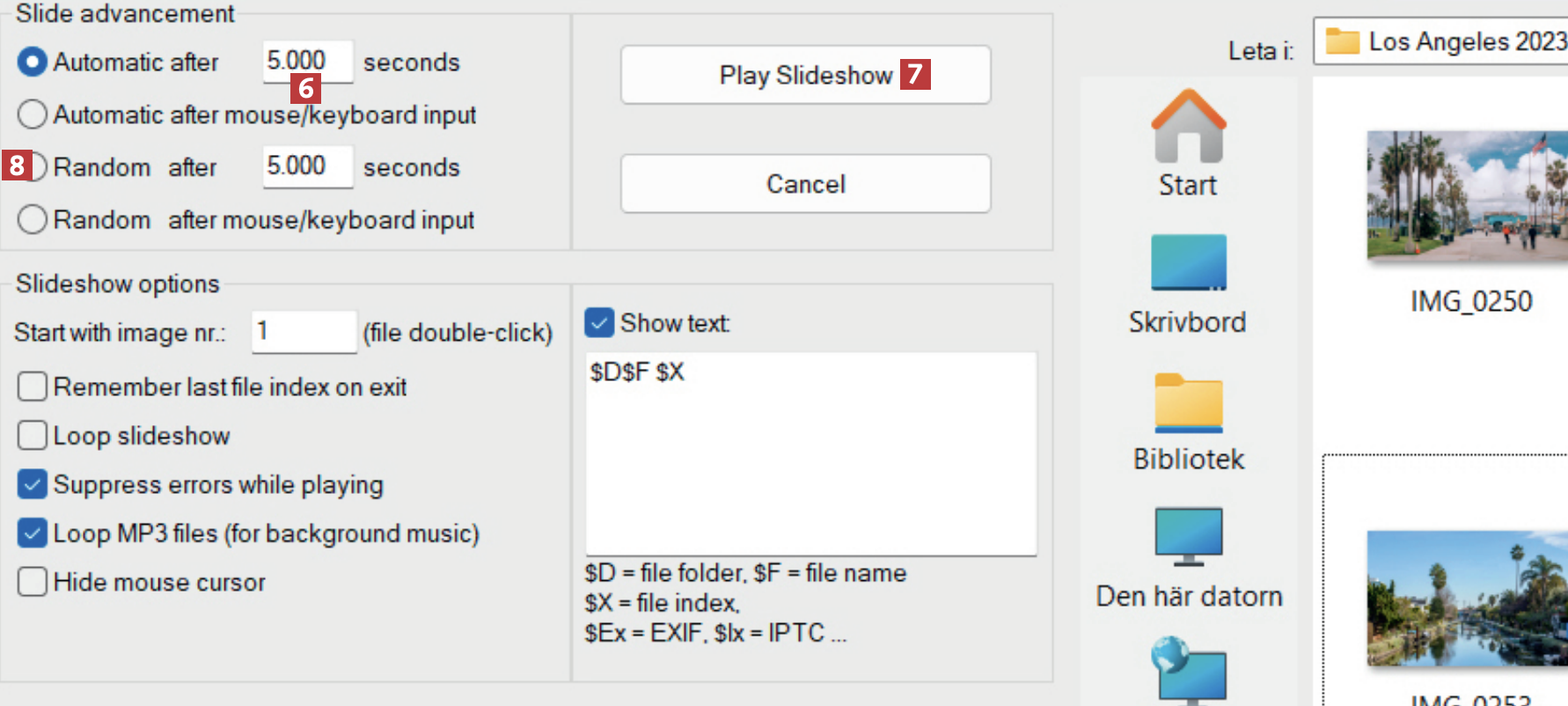The height and width of the screenshot is (706, 1568).
Task: Click the Start home icon
Action: [x=1188, y=128]
